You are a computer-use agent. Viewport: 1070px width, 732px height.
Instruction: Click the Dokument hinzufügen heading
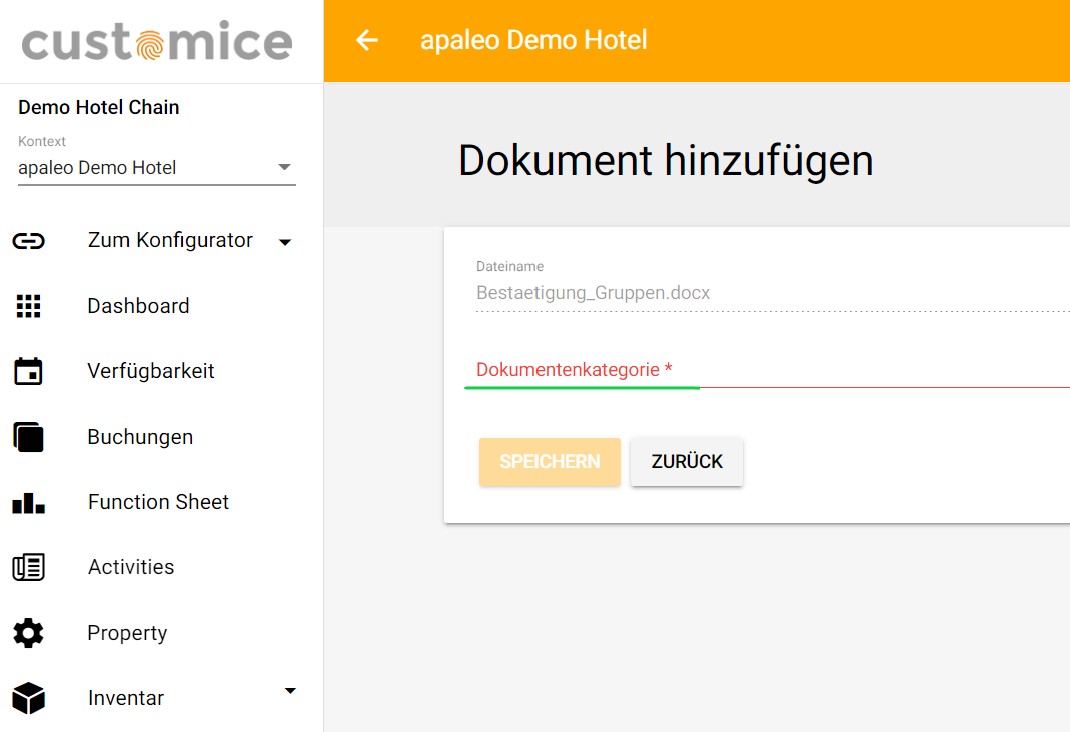click(665, 161)
